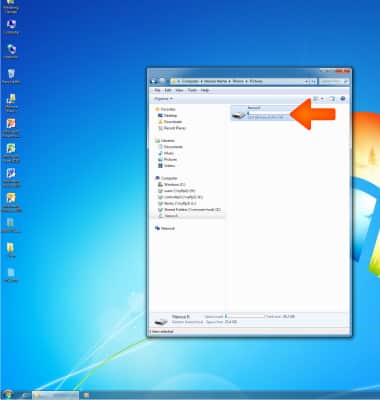The height and width of the screenshot is (400, 380).
Task: Click the Change your view icon
Action: click(x=316, y=99)
